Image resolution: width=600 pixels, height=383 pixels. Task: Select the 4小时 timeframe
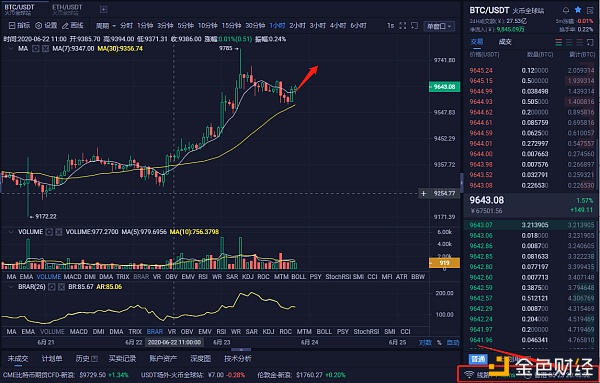click(338, 26)
